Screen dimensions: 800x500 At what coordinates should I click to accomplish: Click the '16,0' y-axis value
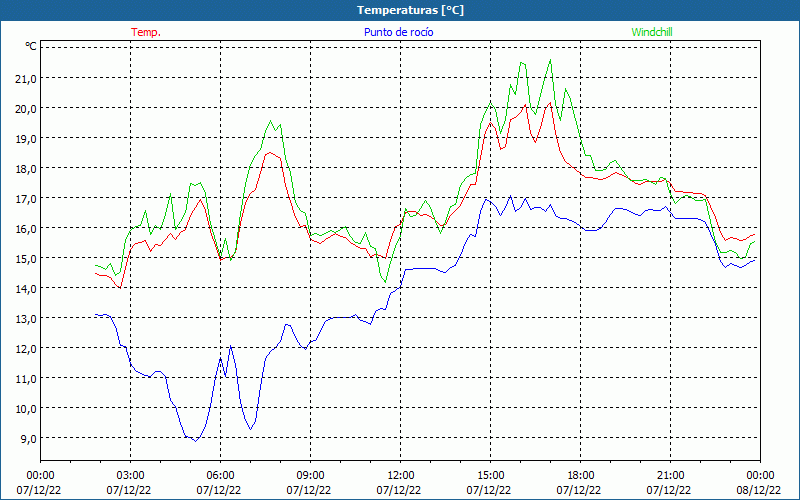pyautogui.click(x=27, y=228)
